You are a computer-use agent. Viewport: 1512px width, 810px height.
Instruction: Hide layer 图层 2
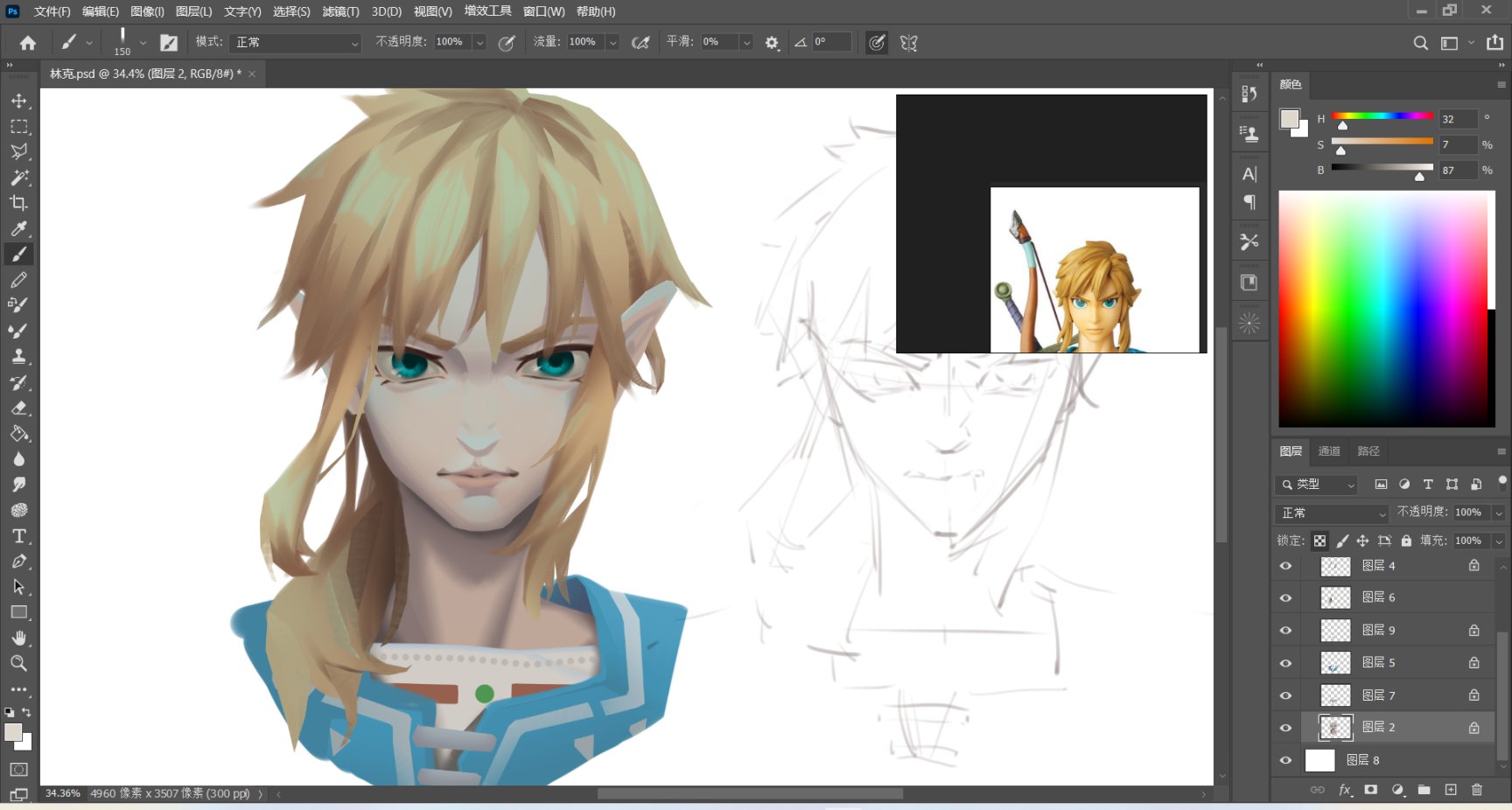tap(1285, 728)
